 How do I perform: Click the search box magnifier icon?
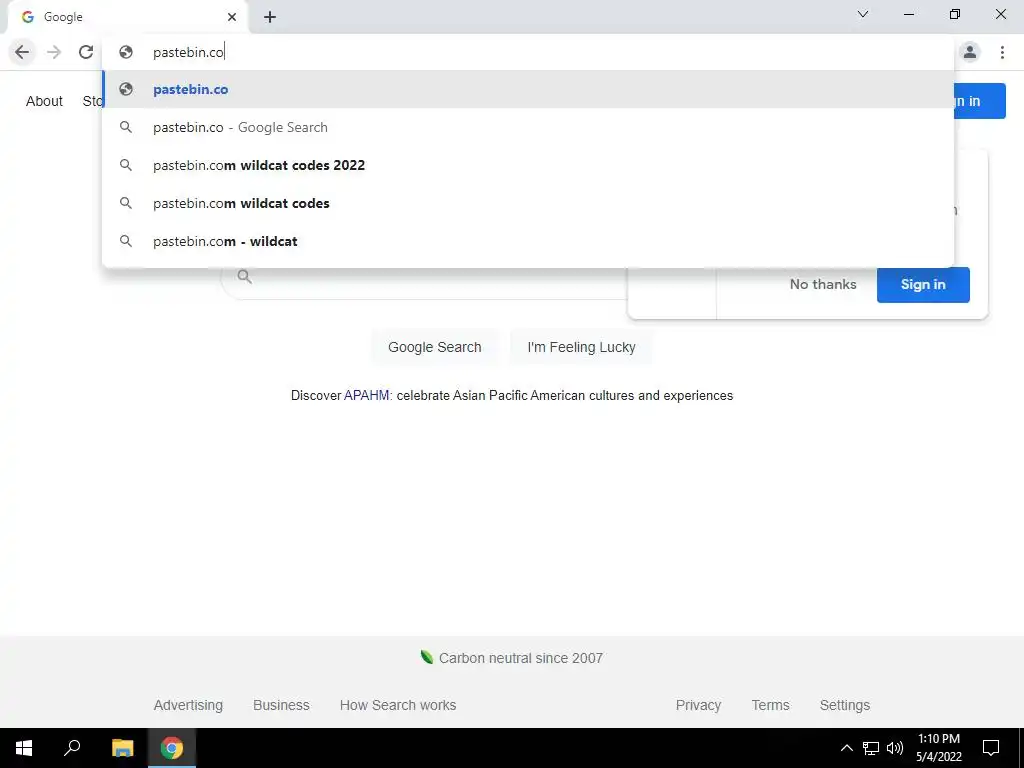pyautogui.click(x=244, y=277)
